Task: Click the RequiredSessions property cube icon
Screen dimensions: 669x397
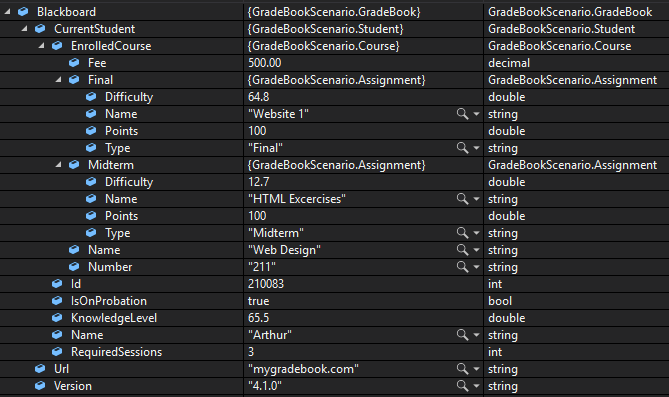Action: coord(57,352)
